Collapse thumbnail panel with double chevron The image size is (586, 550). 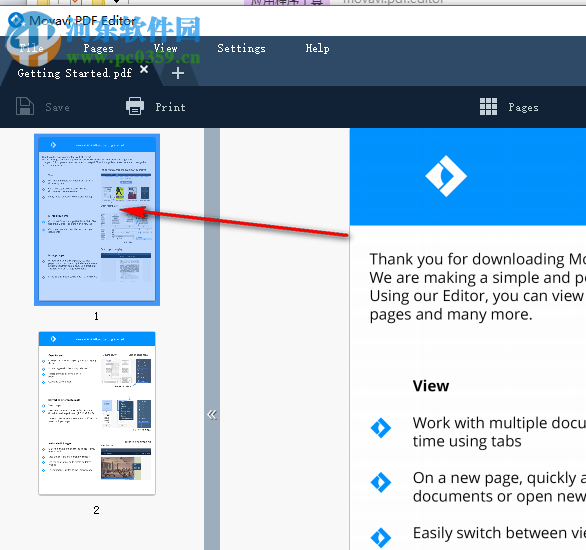coord(212,415)
